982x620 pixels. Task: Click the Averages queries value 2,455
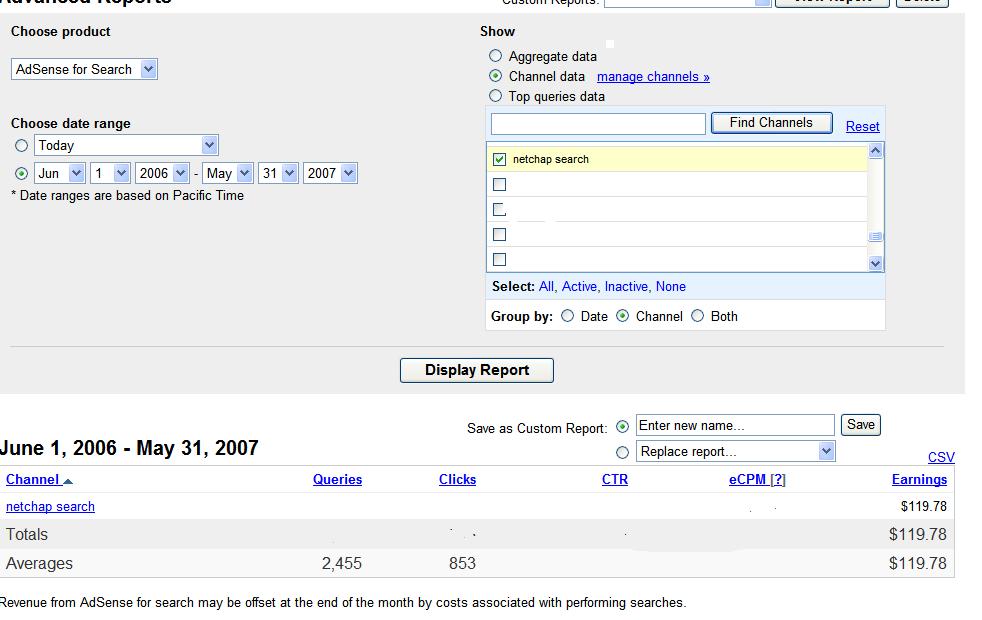(x=342, y=564)
